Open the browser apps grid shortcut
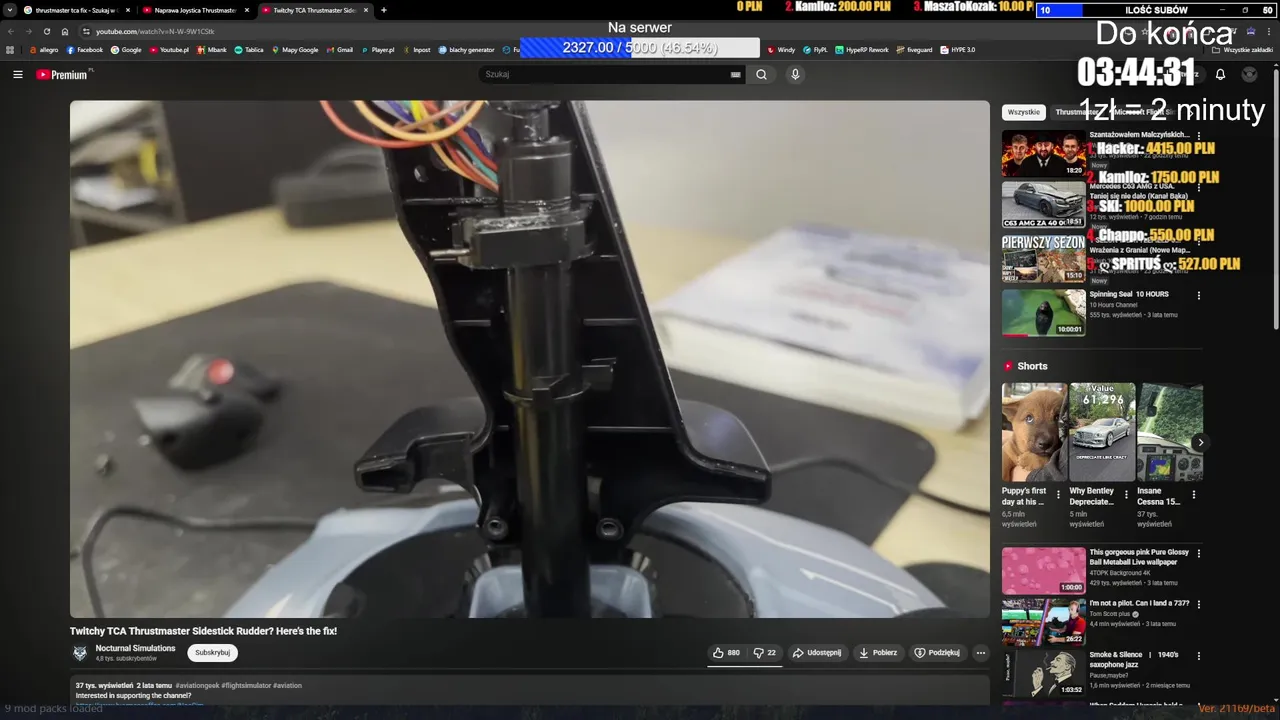 click(x=11, y=49)
